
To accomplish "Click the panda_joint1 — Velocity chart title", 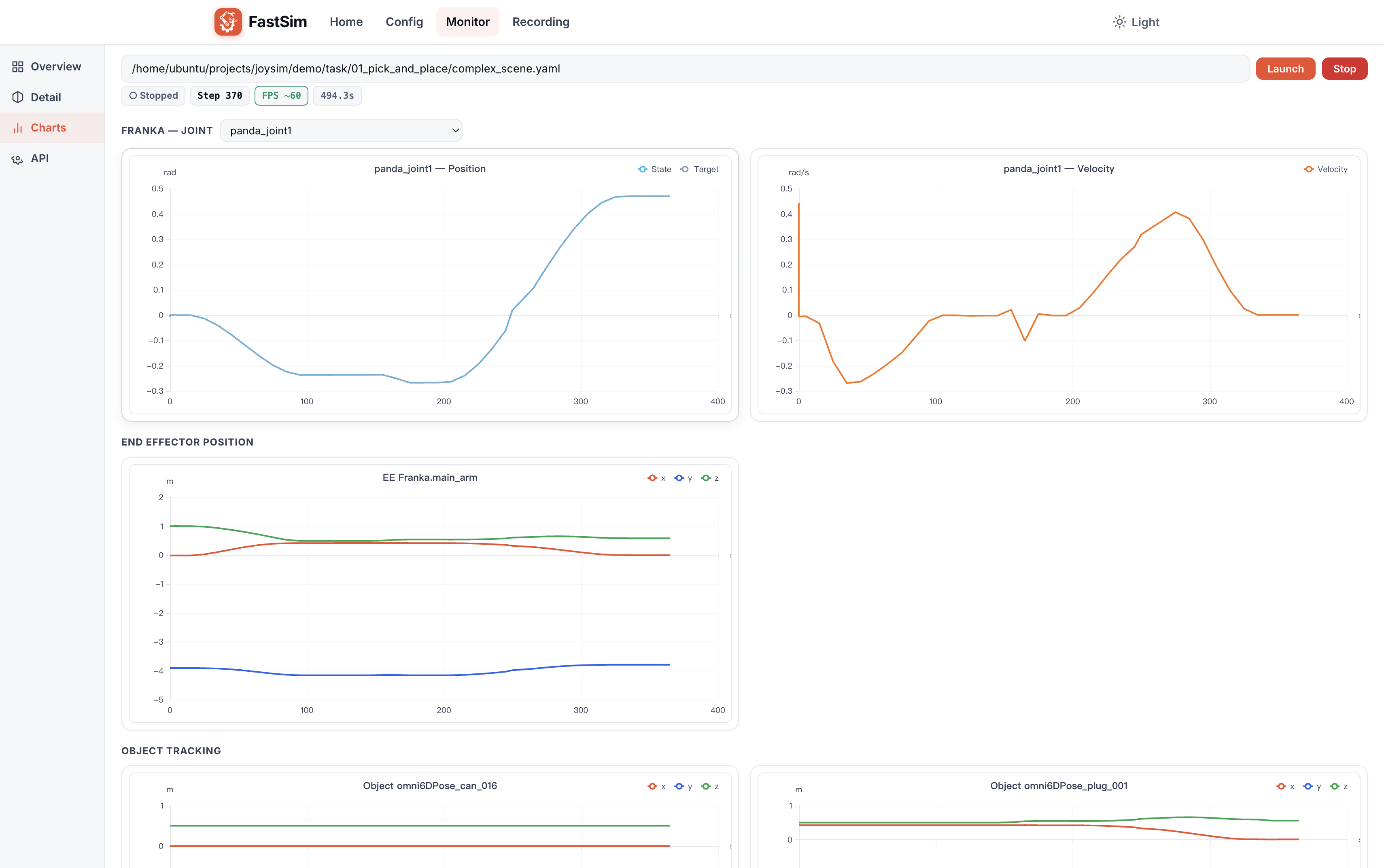I will [1059, 169].
